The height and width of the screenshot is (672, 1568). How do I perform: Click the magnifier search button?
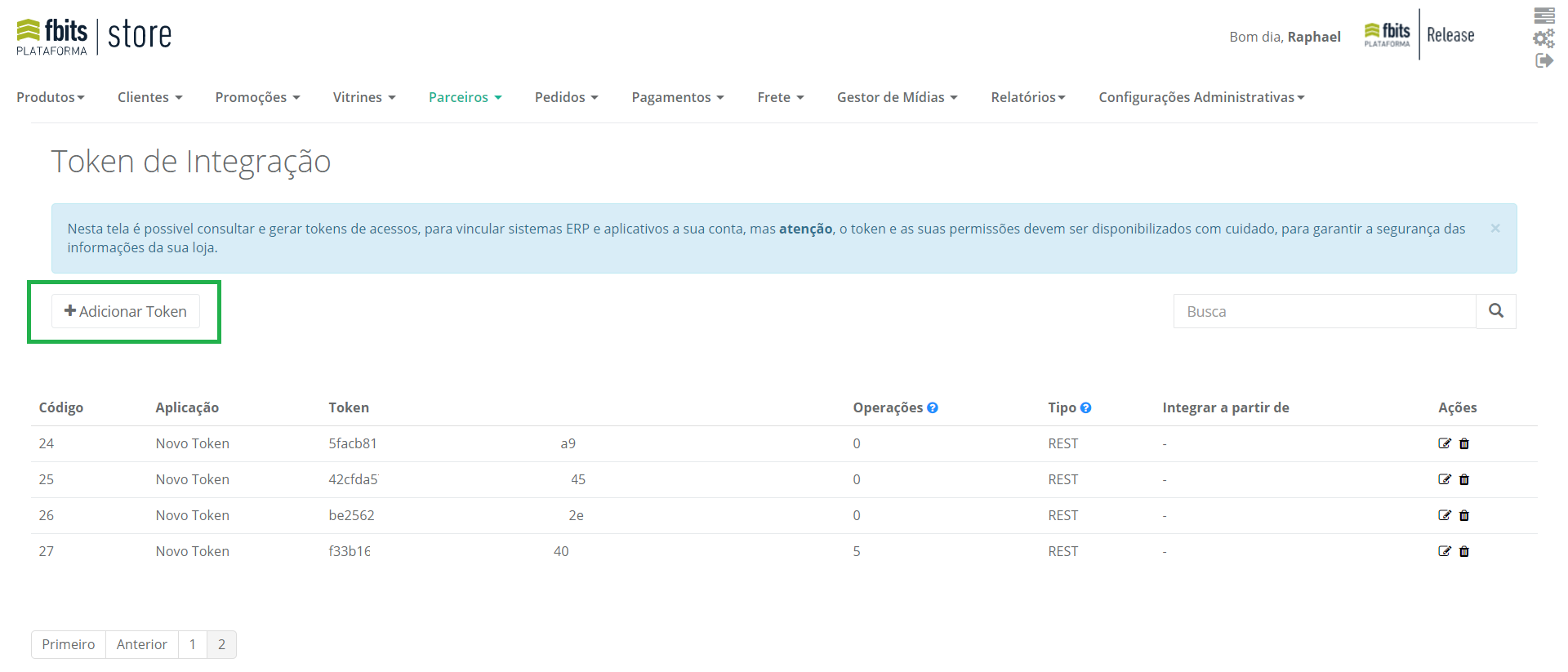click(x=1495, y=311)
